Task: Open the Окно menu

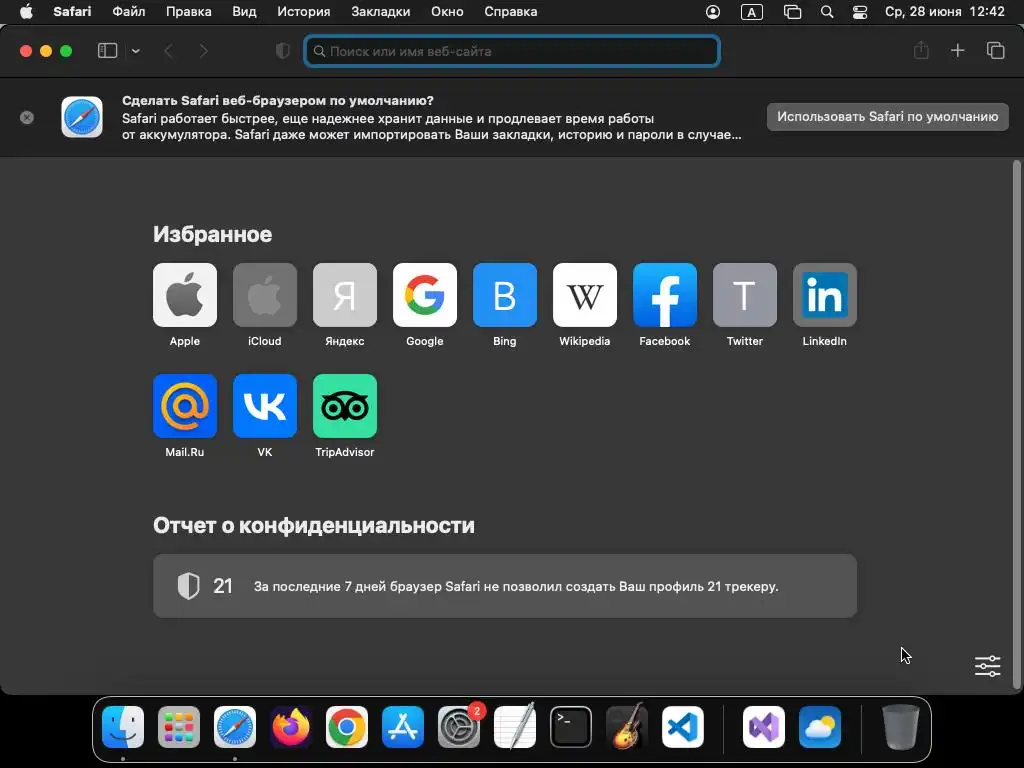Action: (447, 12)
